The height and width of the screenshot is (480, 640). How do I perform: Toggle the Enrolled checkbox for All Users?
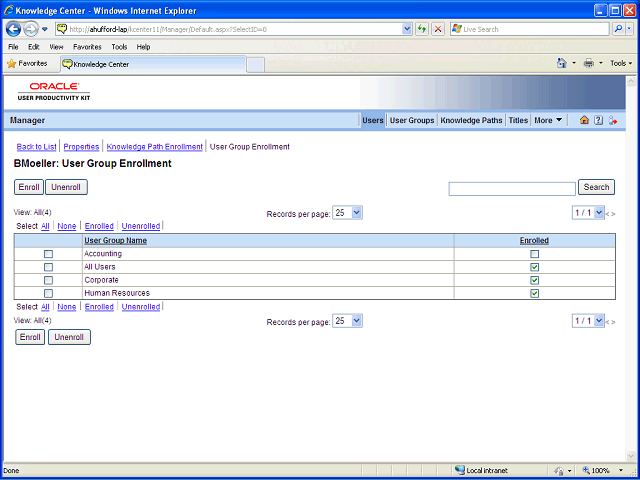tap(534, 267)
